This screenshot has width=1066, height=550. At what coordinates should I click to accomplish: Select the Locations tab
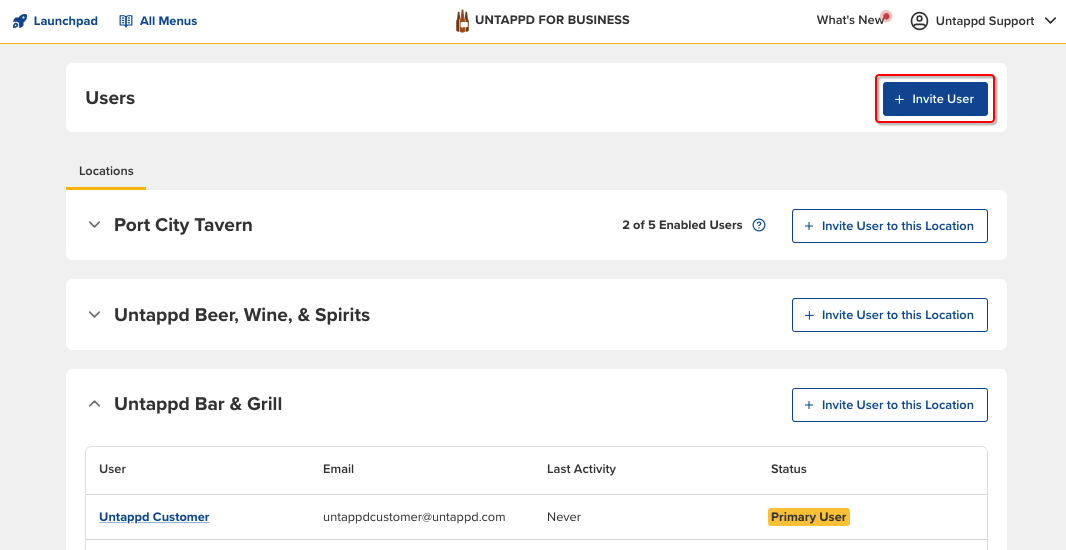point(106,171)
